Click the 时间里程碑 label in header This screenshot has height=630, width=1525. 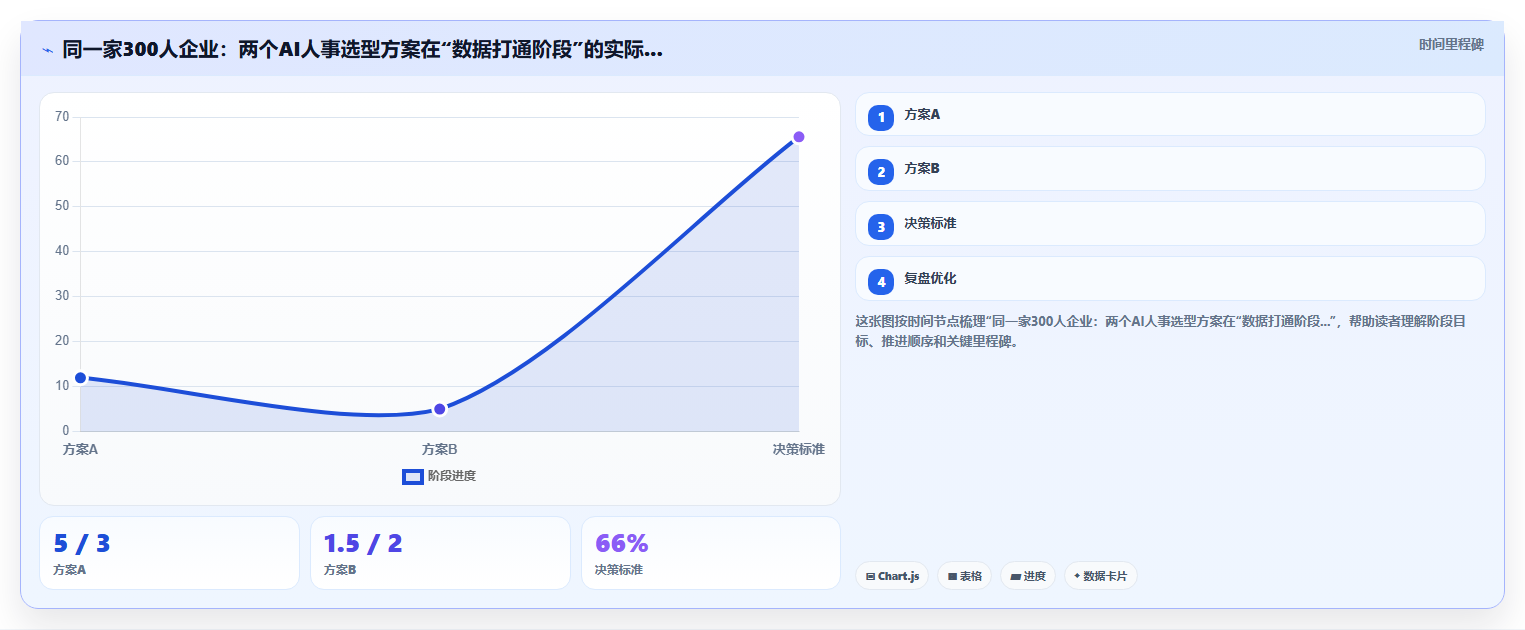1451,44
